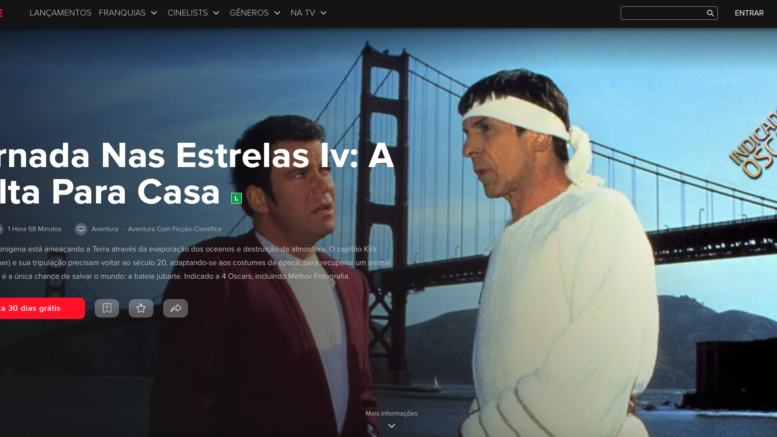The image size is (777, 437).
Task: Focus the search input field
Action: pos(663,13)
